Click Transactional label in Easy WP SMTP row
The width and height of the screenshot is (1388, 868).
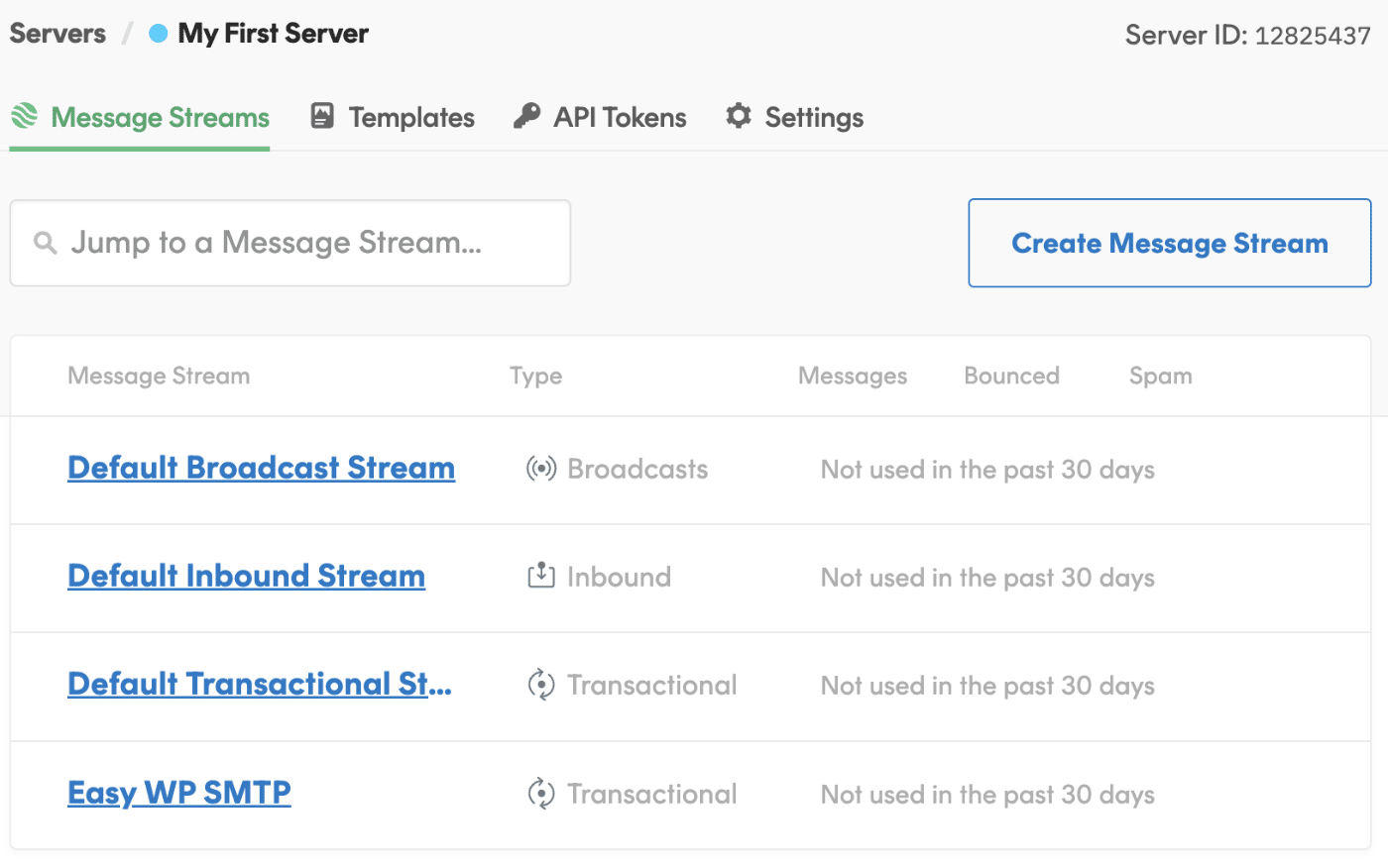coord(652,794)
